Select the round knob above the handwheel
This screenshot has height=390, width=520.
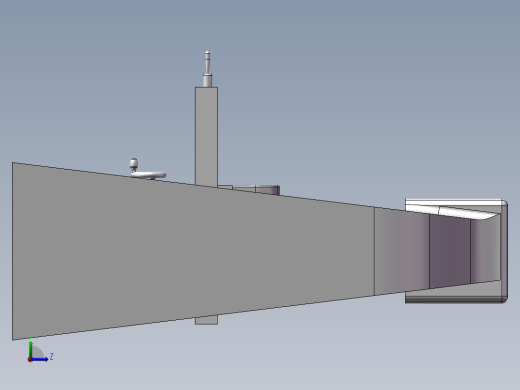(134, 165)
